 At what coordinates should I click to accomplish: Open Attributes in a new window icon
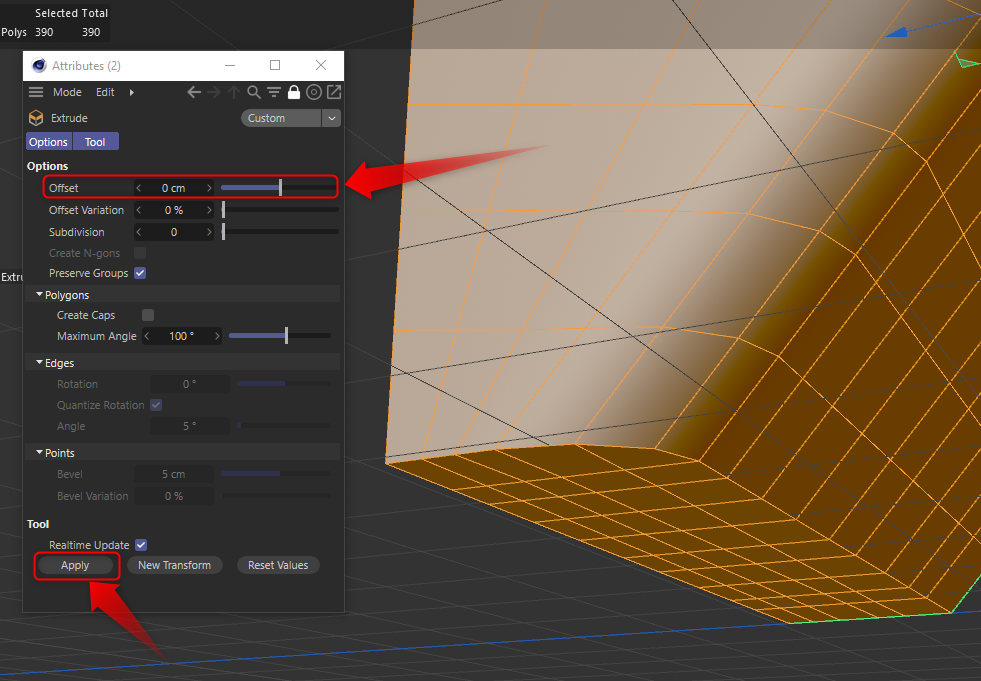click(x=332, y=92)
